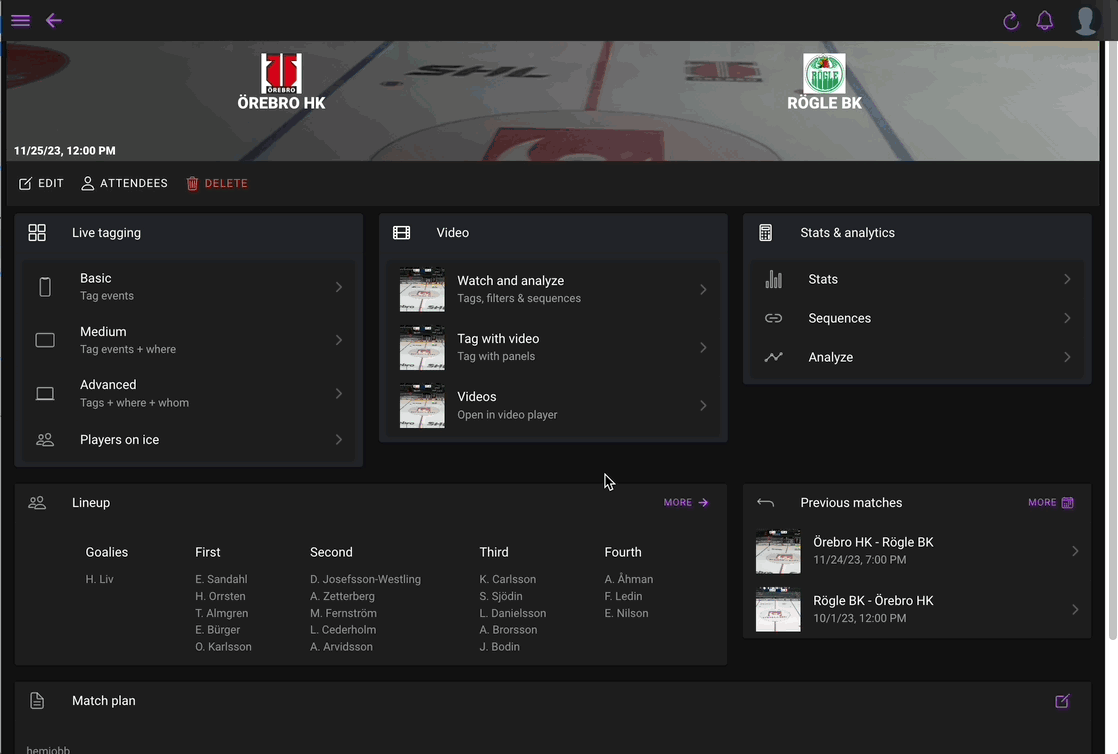
Task: Click the Stats & analytics calculator icon
Action: click(x=766, y=233)
